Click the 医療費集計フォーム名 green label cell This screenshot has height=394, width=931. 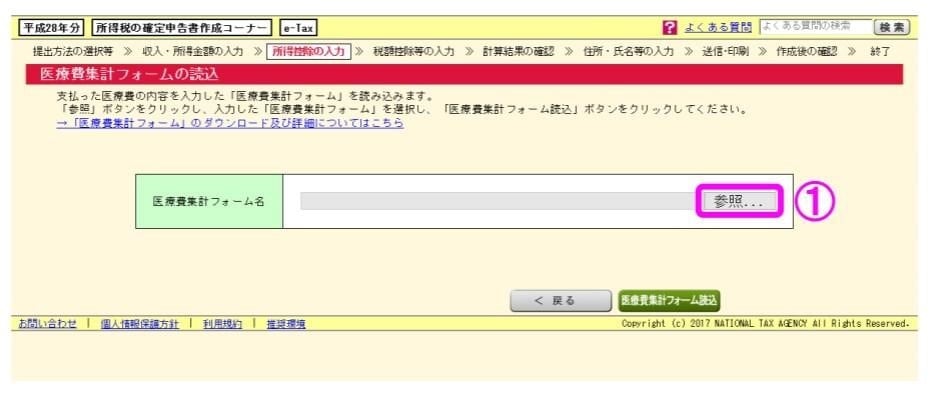coord(209,201)
